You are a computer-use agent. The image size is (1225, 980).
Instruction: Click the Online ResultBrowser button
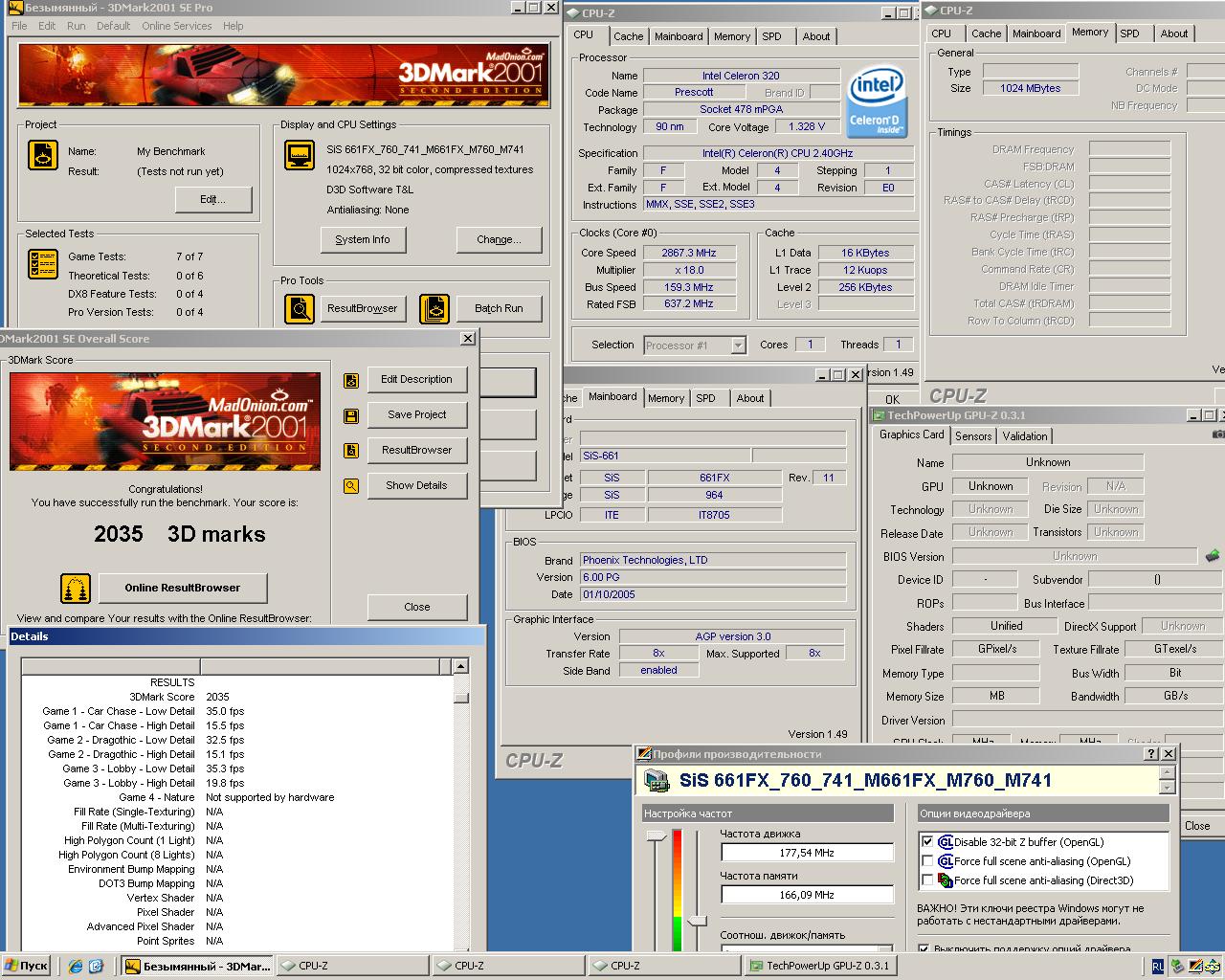(x=183, y=588)
